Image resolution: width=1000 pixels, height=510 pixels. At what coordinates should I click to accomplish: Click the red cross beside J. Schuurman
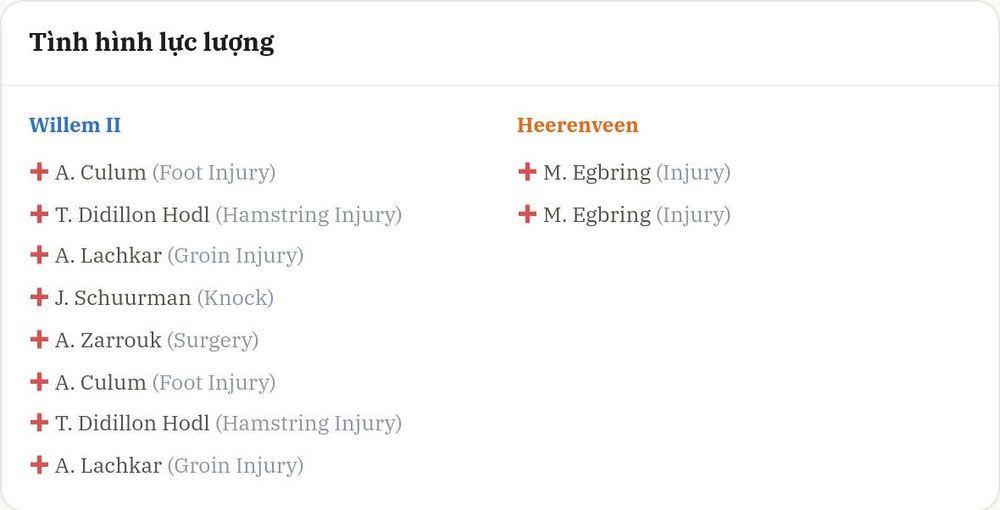tap(39, 297)
